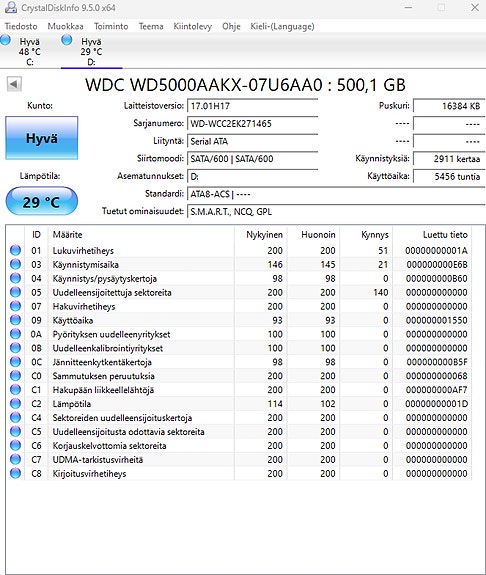Switch to drive C: tab showing 48 °C
This screenshot has width=486, height=575.
pos(30,51)
